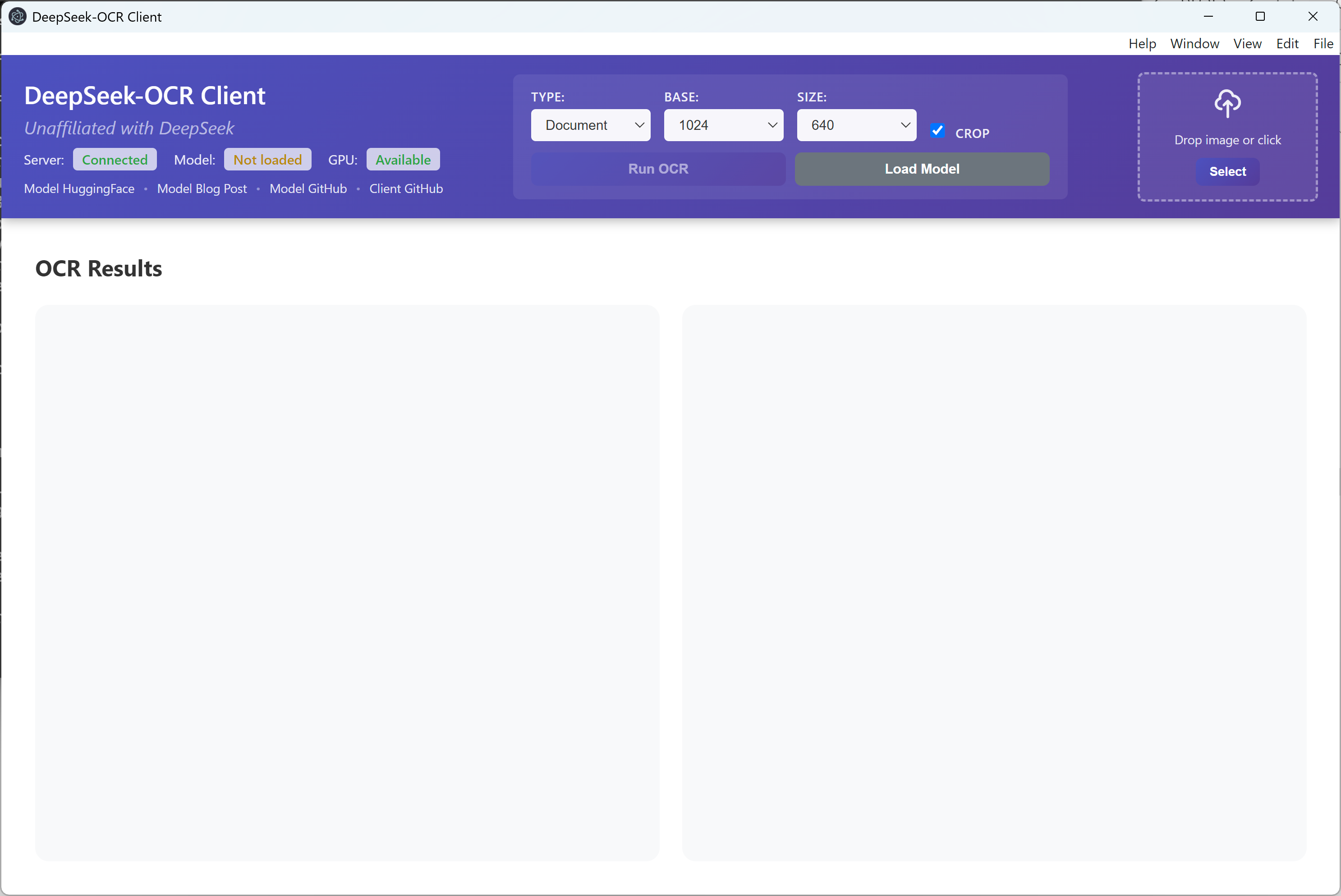Open the SIZE dropdown set to 640
Screen dimensions: 1341x896
pyautogui.click(x=856, y=125)
